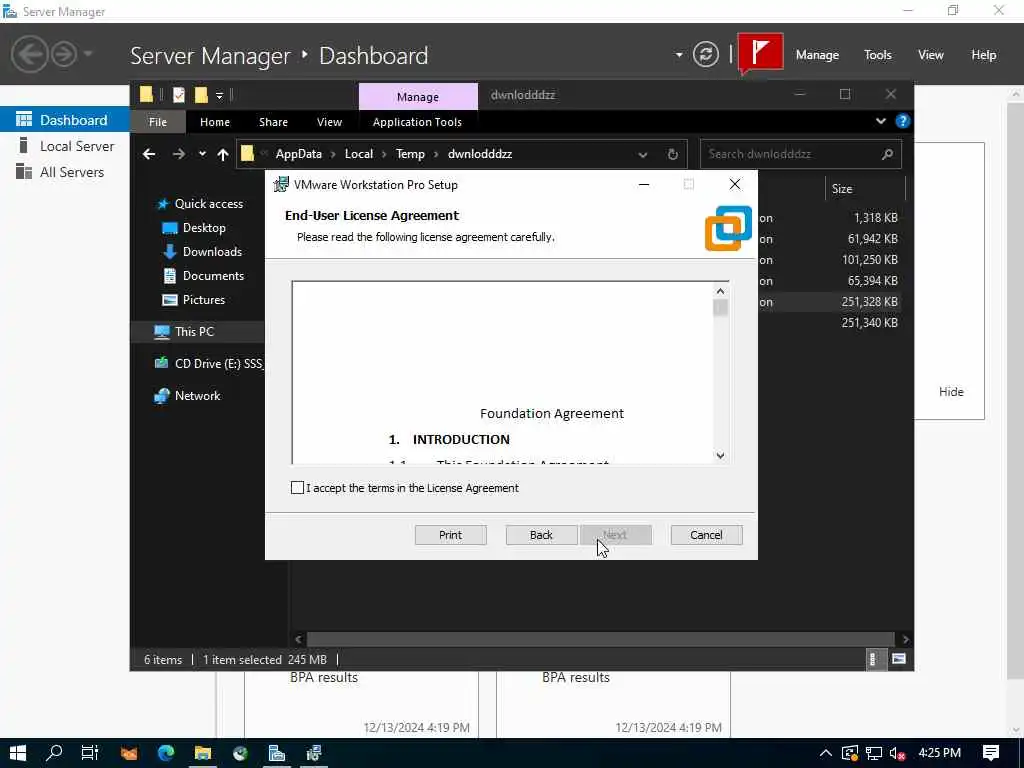Click the Server Manager forward navigation arrow
The width and height of the screenshot is (1024, 768).
click(64, 54)
